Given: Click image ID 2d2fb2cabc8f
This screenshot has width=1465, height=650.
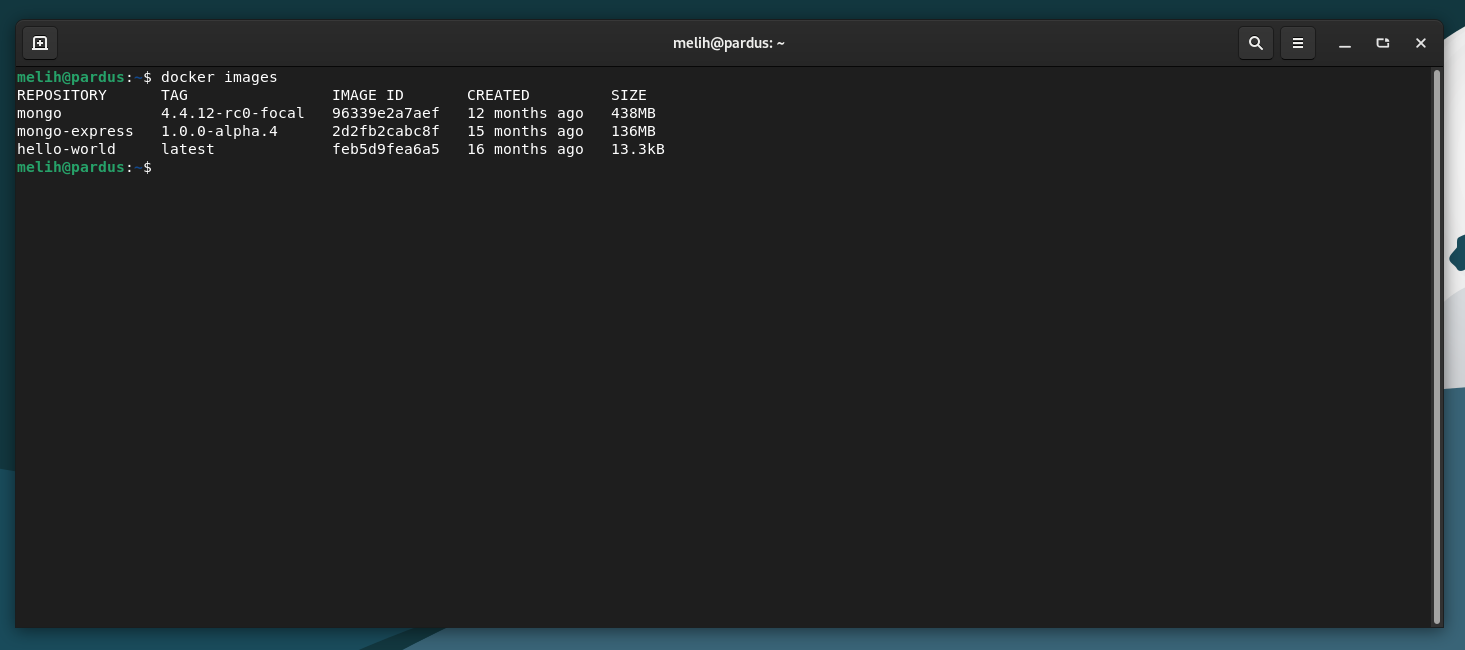Looking at the screenshot, I should coord(386,131).
